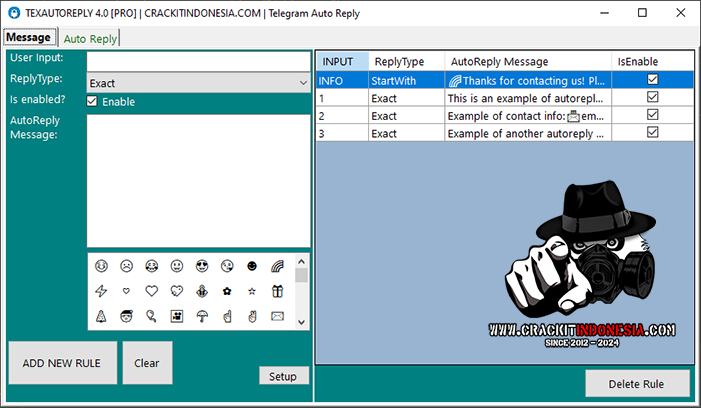Insert the rainbow emoji
The image size is (701, 408).
point(276,266)
